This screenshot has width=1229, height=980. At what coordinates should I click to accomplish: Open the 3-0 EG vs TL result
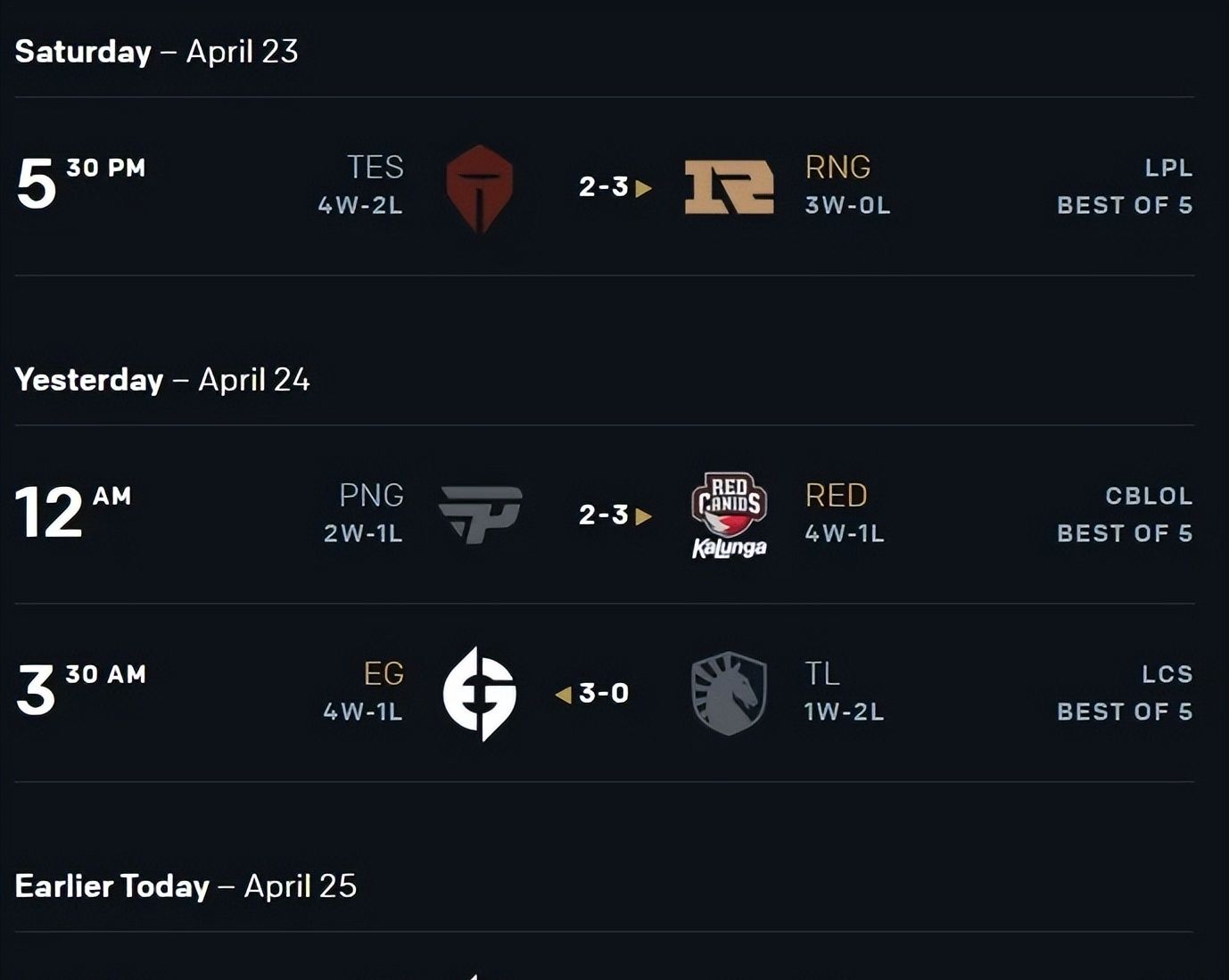(604, 693)
